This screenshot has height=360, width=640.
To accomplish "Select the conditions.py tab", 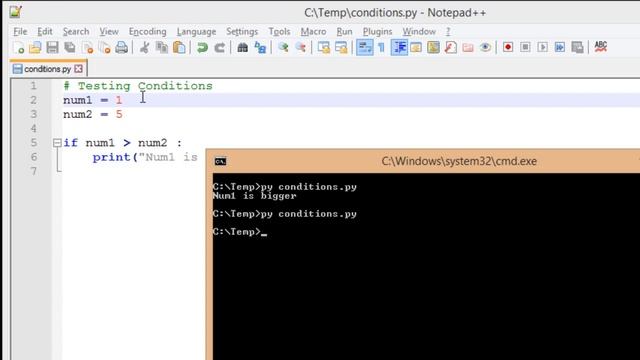I will [47, 69].
